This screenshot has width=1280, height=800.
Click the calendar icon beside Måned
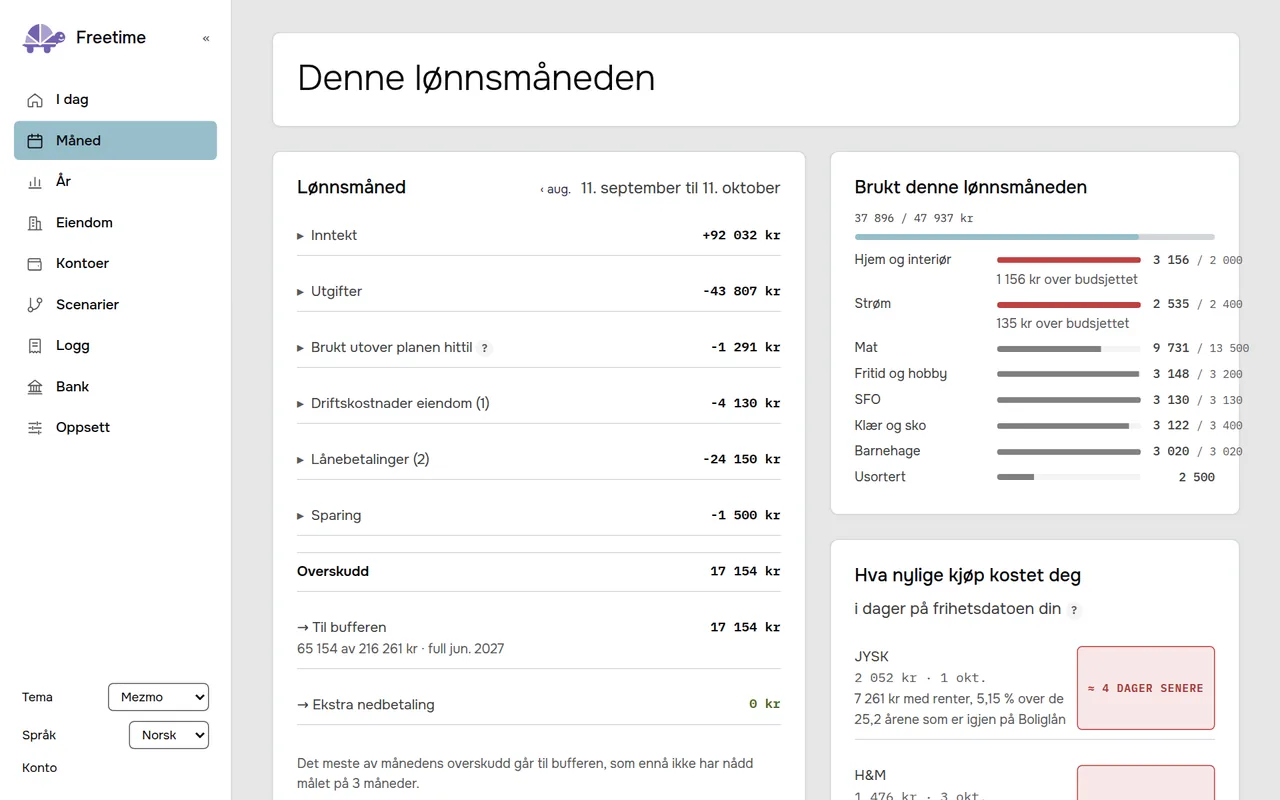pyautogui.click(x=35, y=141)
